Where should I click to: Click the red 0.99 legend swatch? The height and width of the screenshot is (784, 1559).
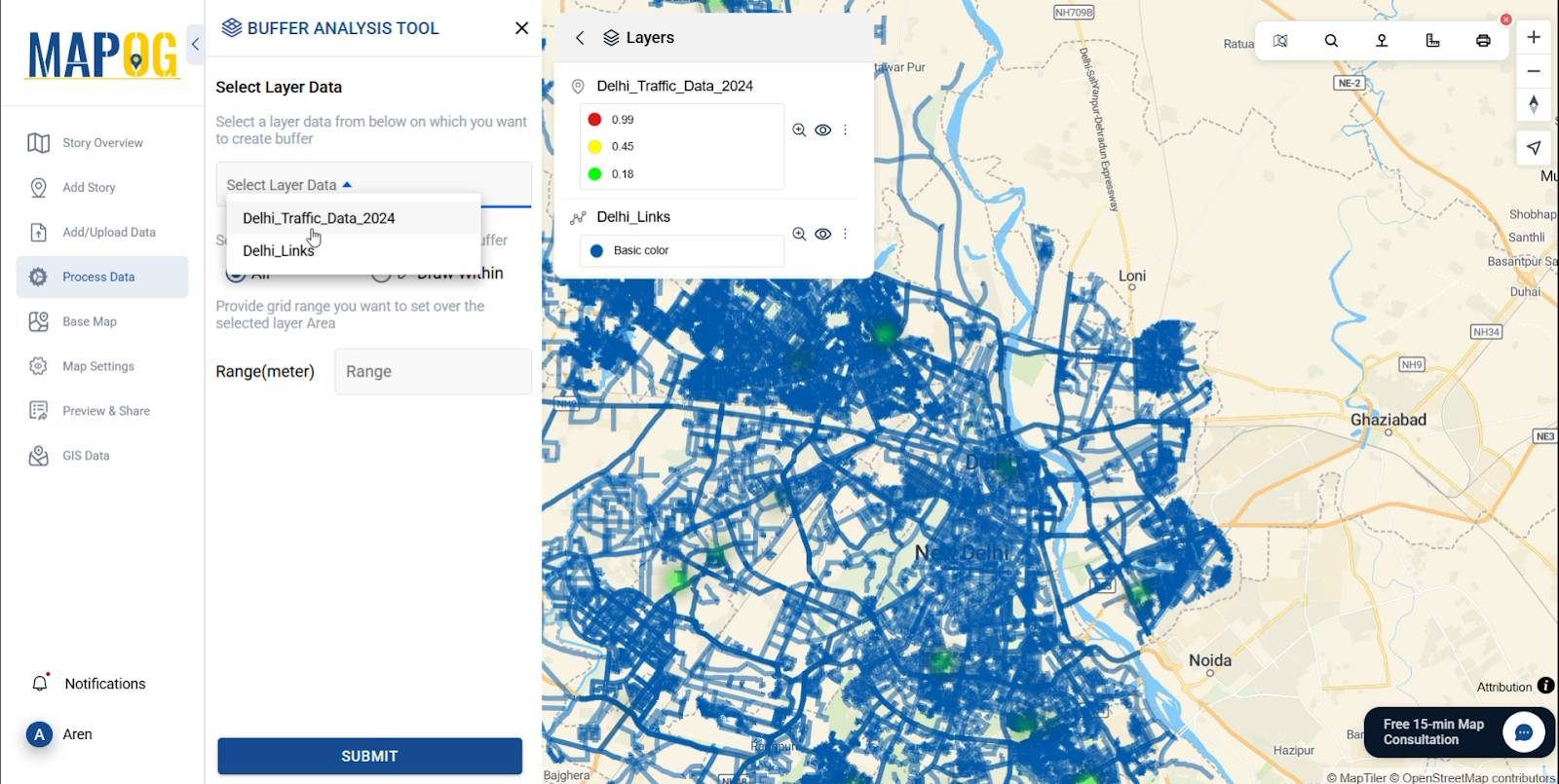pyautogui.click(x=594, y=120)
